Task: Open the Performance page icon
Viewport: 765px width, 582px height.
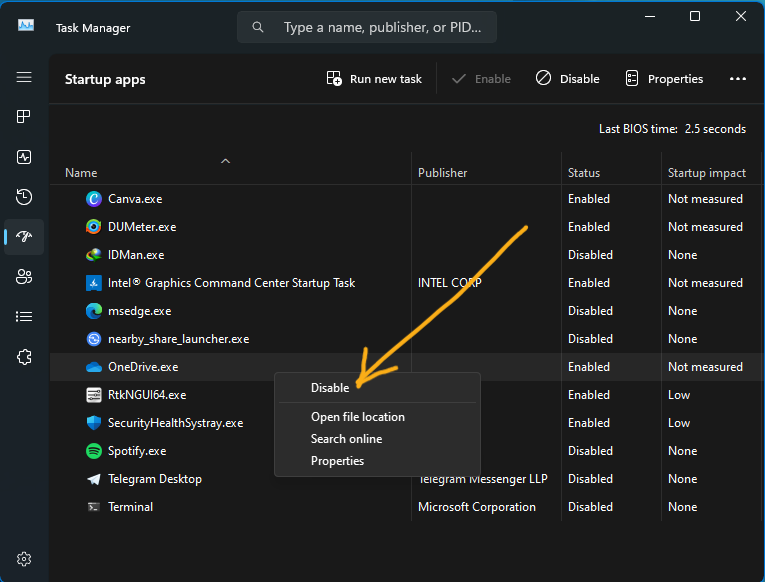Action: (x=24, y=157)
